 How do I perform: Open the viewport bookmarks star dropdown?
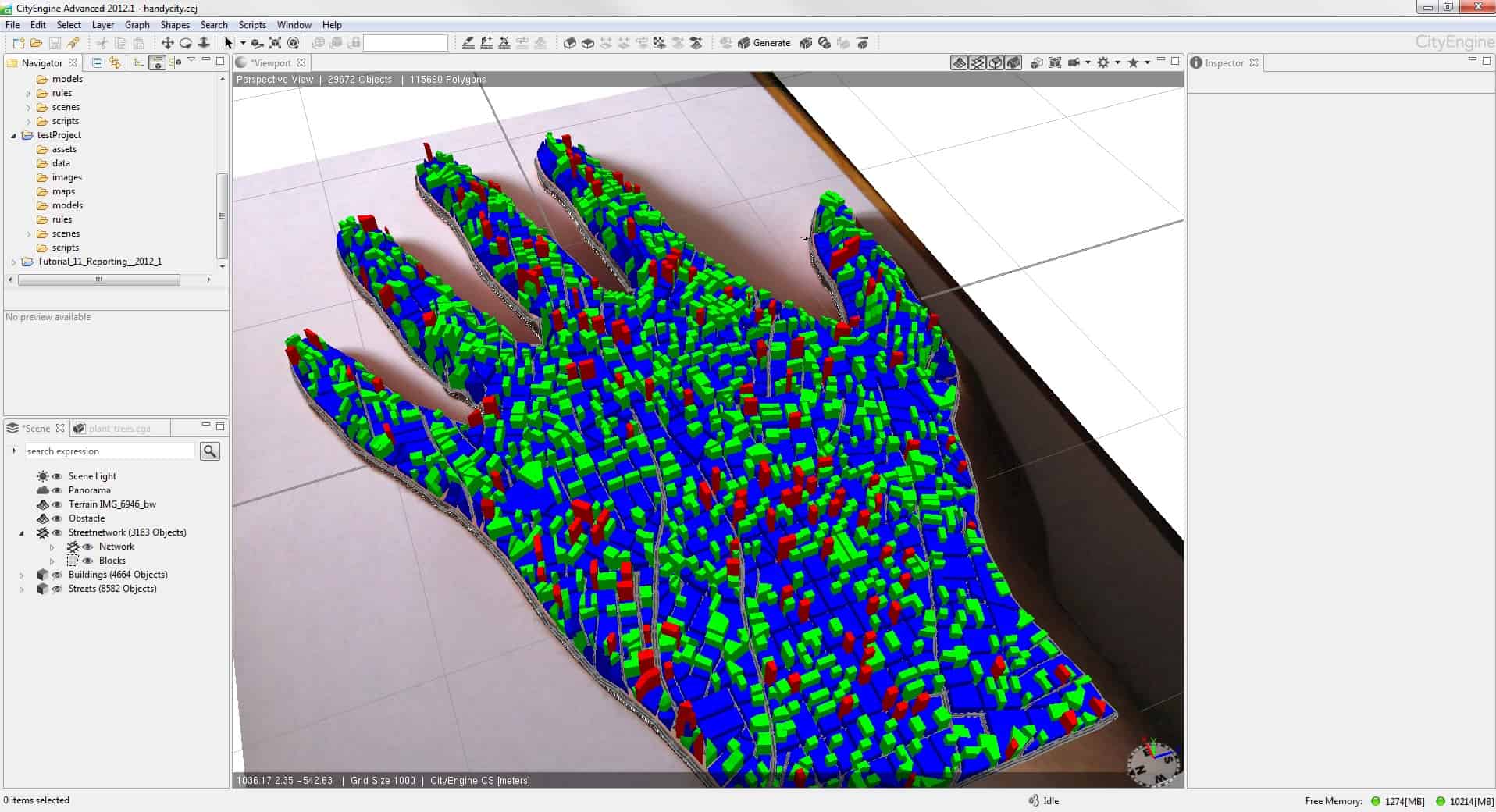pos(1147,62)
